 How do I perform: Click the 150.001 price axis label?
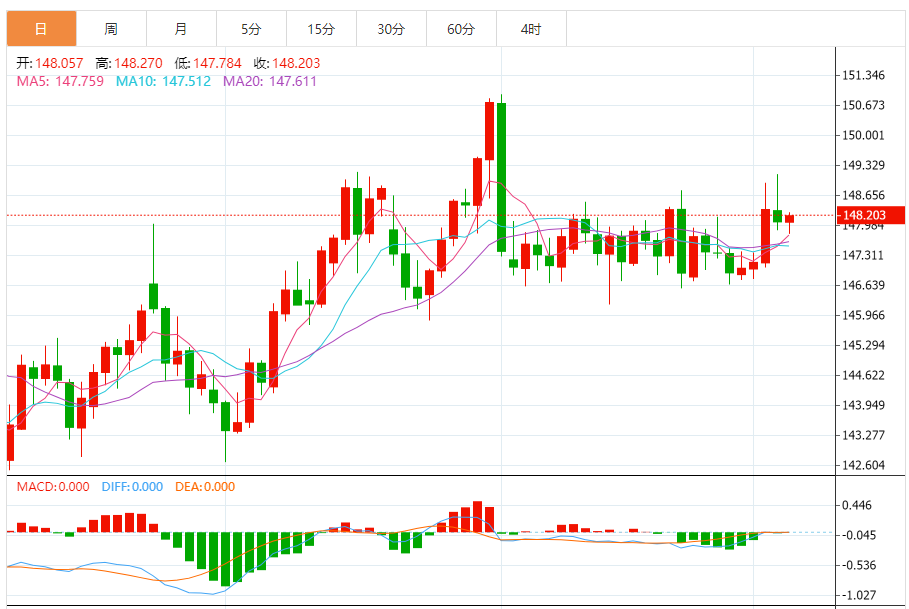[864, 136]
